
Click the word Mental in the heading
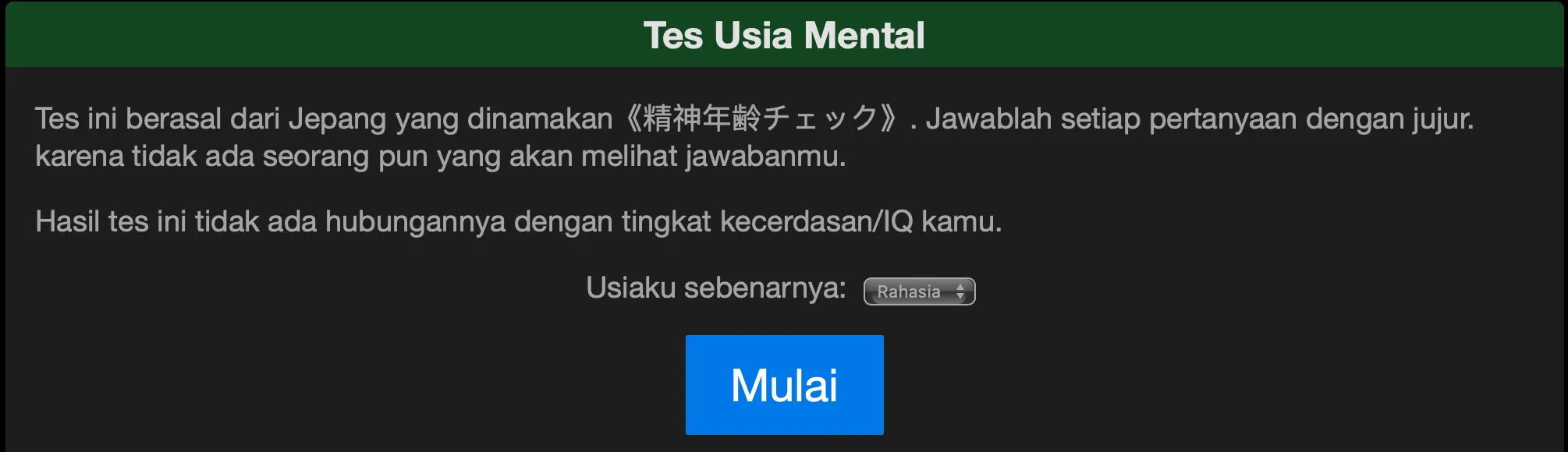[864, 35]
